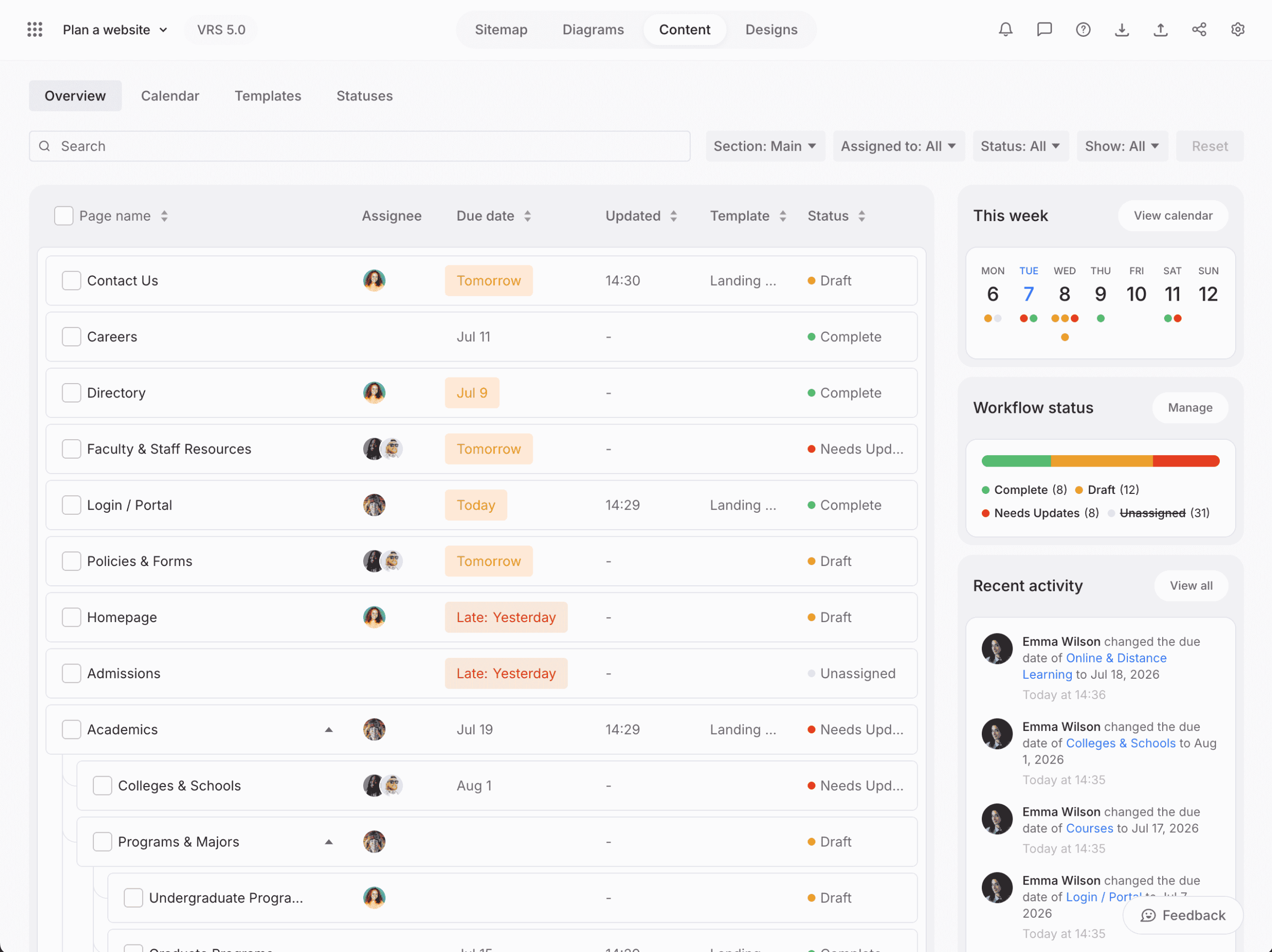Click the Feedback smiley icon
The image size is (1272, 952).
(x=1148, y=915)
